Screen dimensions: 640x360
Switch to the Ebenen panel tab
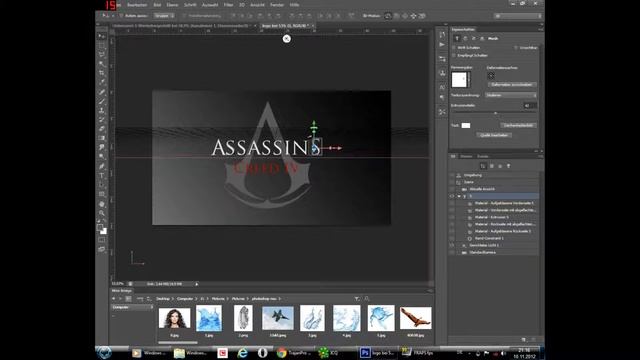466,156
